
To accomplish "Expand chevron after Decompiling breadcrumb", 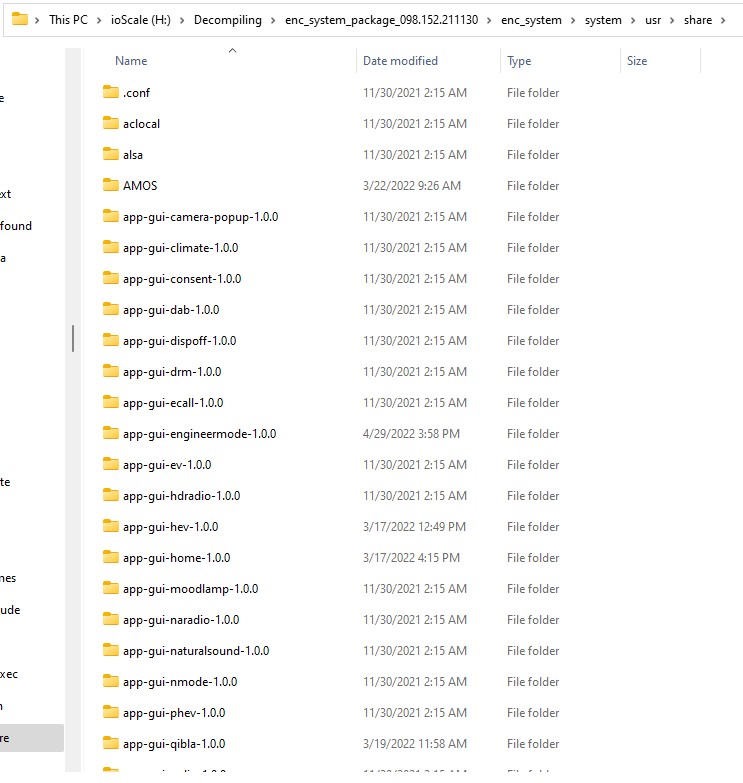I will click(273, 20).
